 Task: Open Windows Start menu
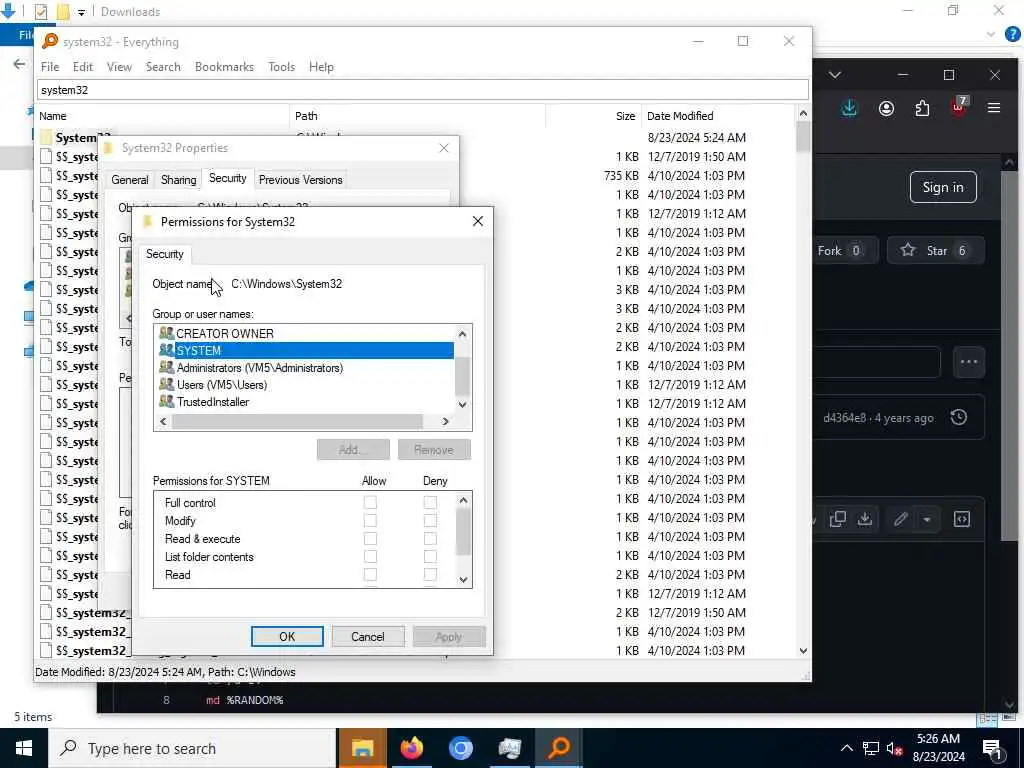click(x=24, y=748)
